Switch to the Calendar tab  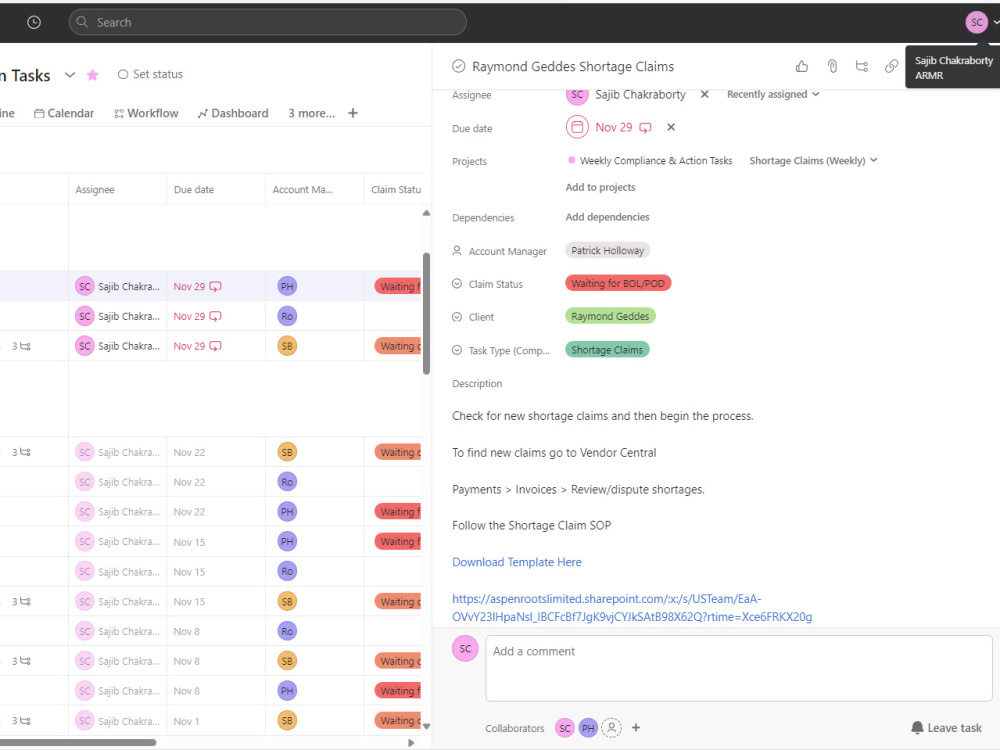coord(64,113)
